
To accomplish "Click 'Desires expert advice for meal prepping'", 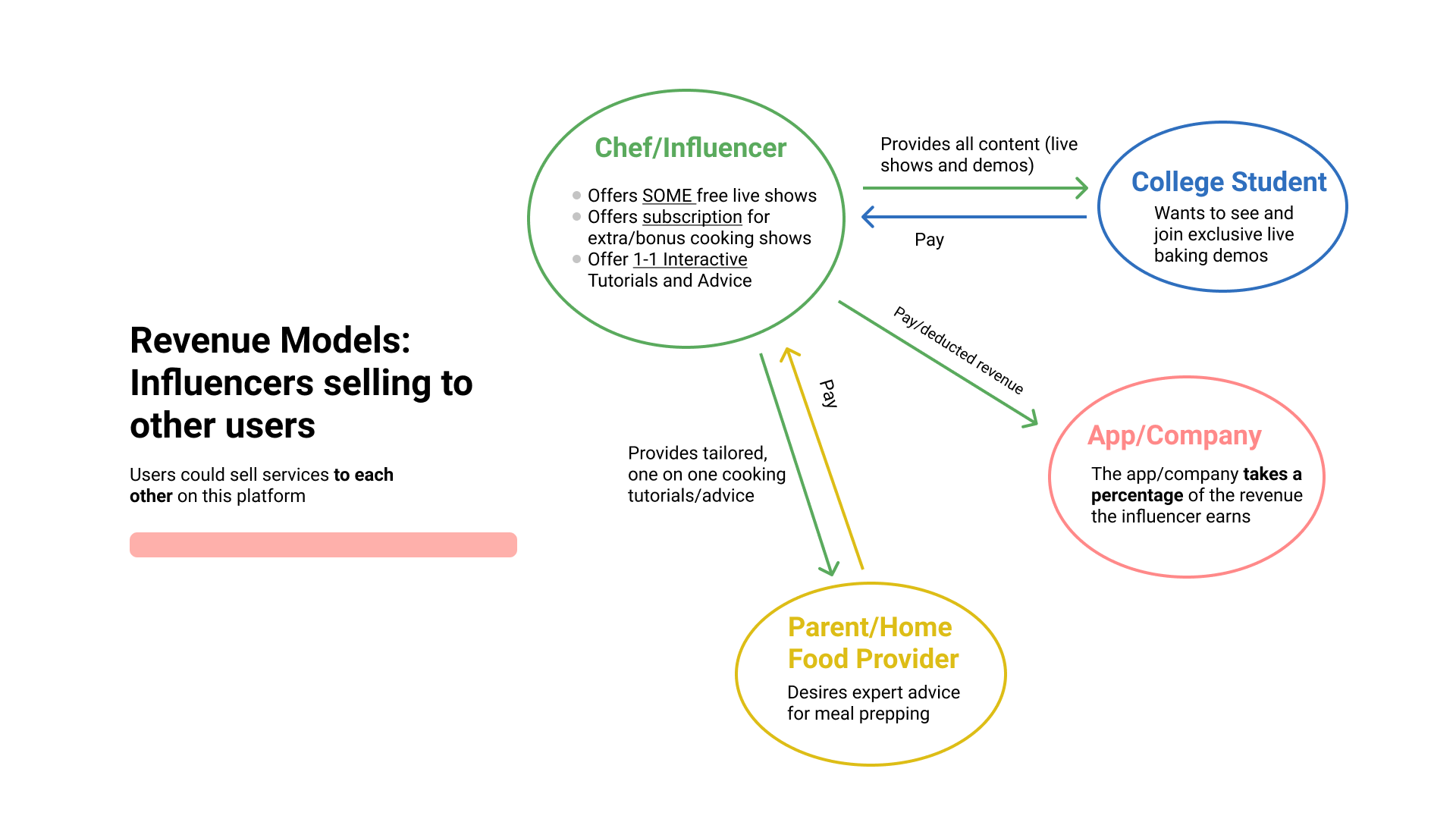I will coord(873,703).
